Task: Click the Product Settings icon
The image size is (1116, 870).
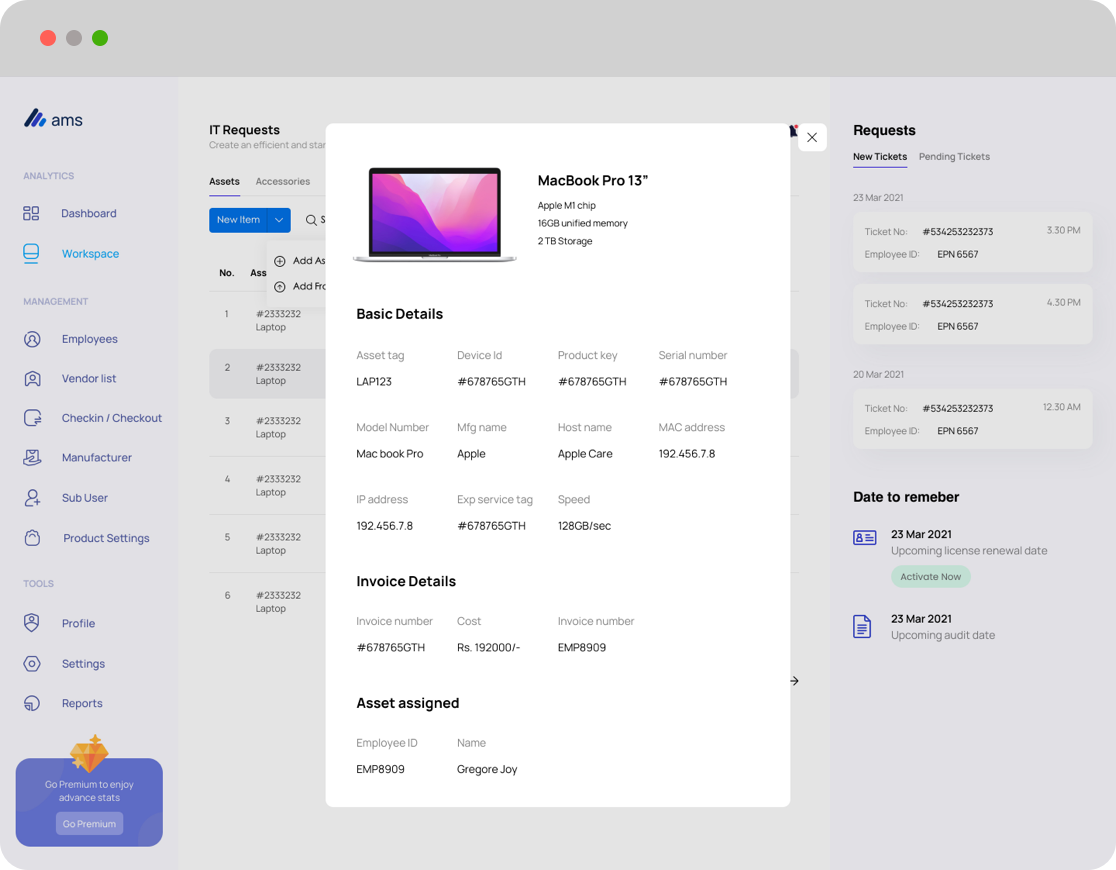Action: click(32, 538)
